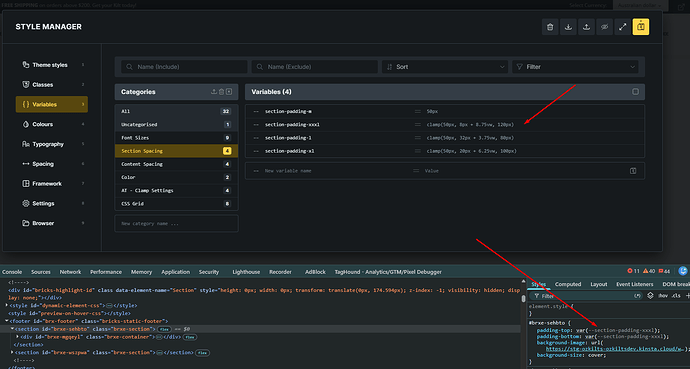Open Typography section in sidebar
The image size is (690, 369).
[x=52, y=144]
